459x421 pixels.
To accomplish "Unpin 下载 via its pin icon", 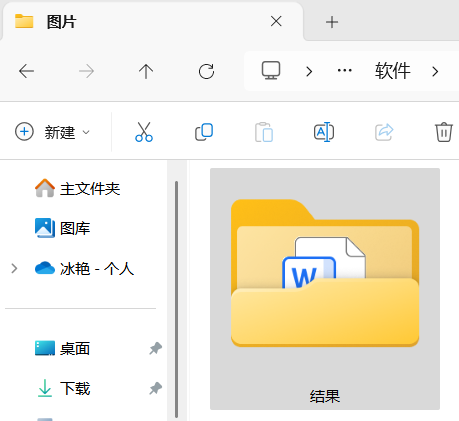I will (x=155, y=388).
